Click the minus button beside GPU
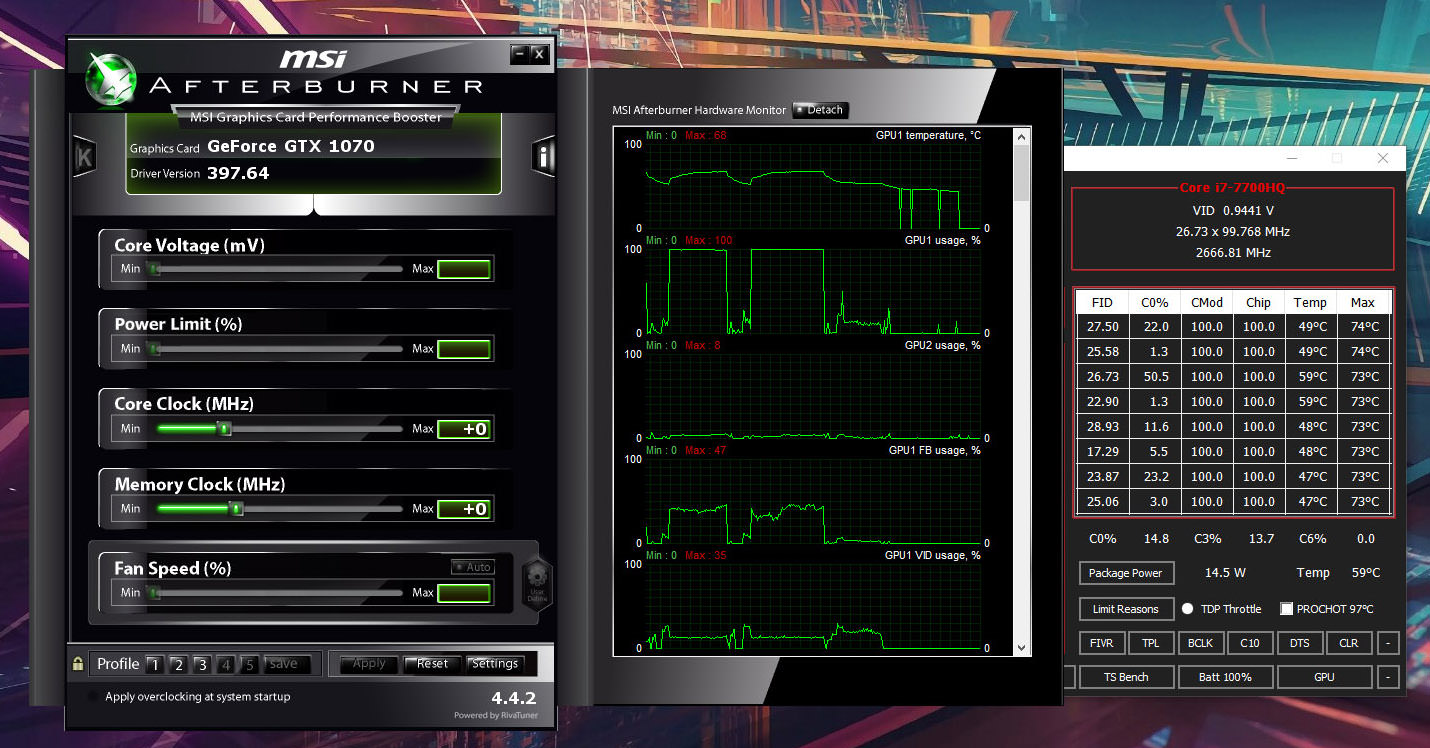This screenshot has height=748, width=1430. pyautogui.click(x=1387, y=677)
